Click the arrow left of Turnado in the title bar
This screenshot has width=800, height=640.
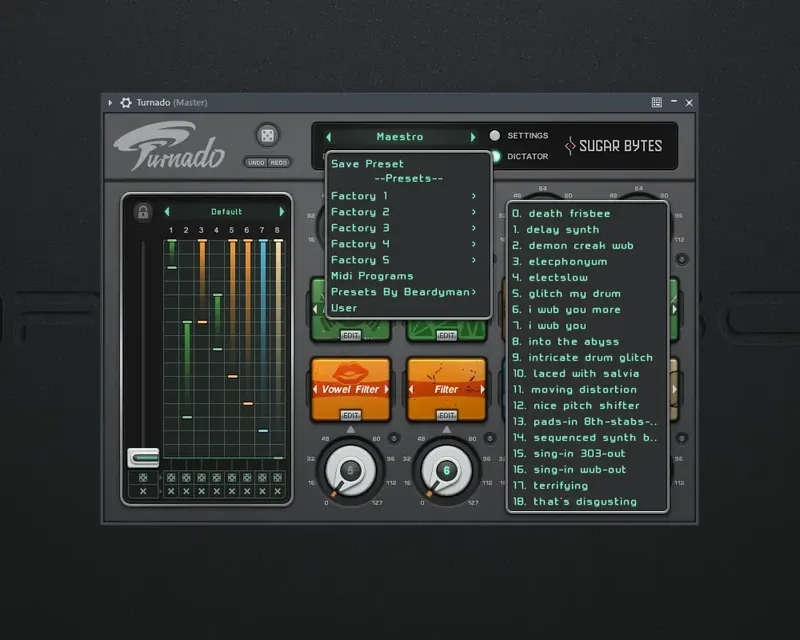(x=110, y=103)
